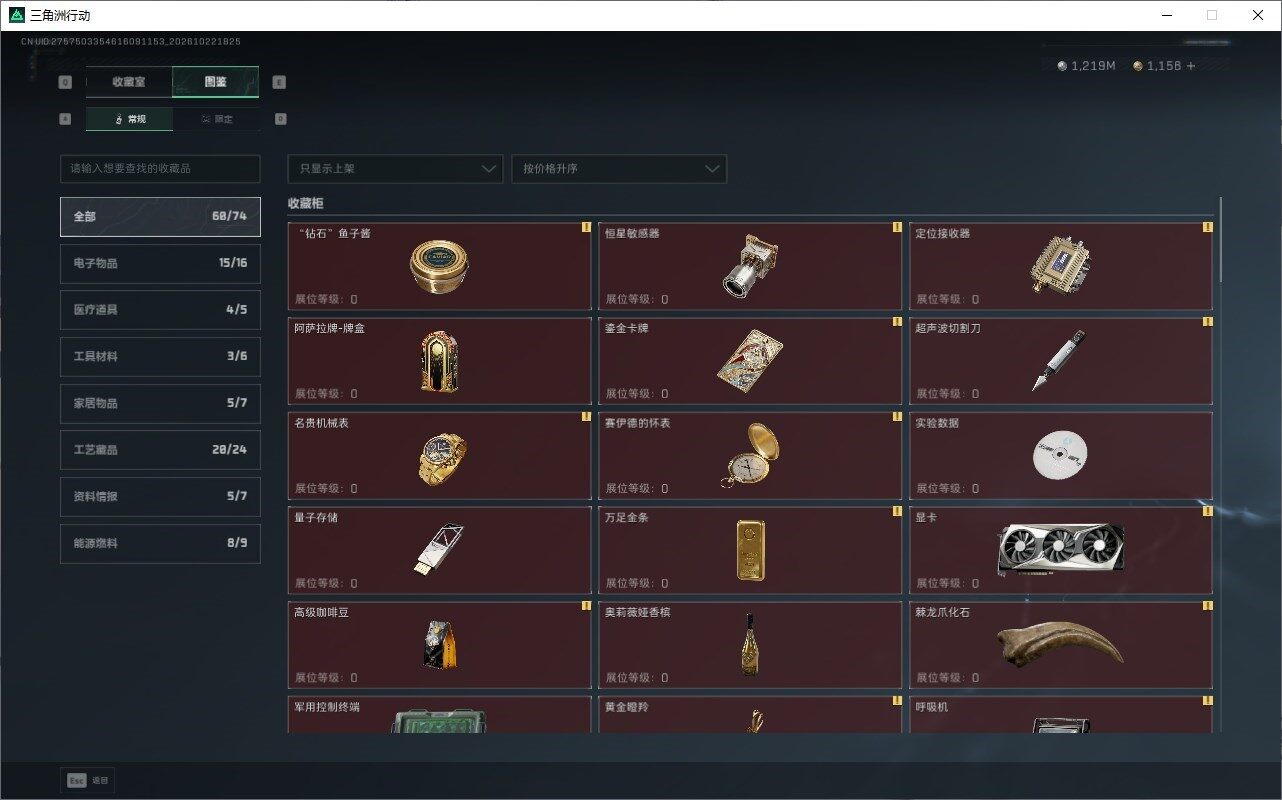1282x800 pixels.
Task: Open the 只显示上架 filter dropdown
Action: click(395, 169)
